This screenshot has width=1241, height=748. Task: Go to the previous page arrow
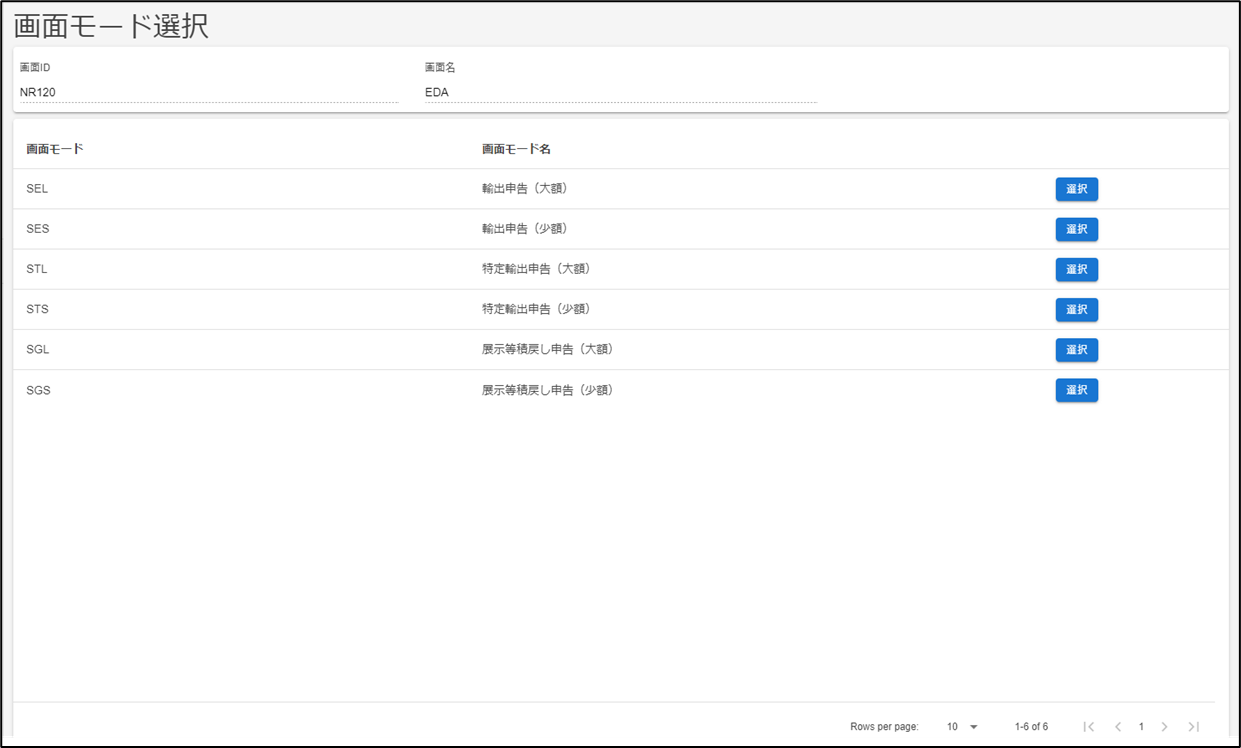[1117, 727]
